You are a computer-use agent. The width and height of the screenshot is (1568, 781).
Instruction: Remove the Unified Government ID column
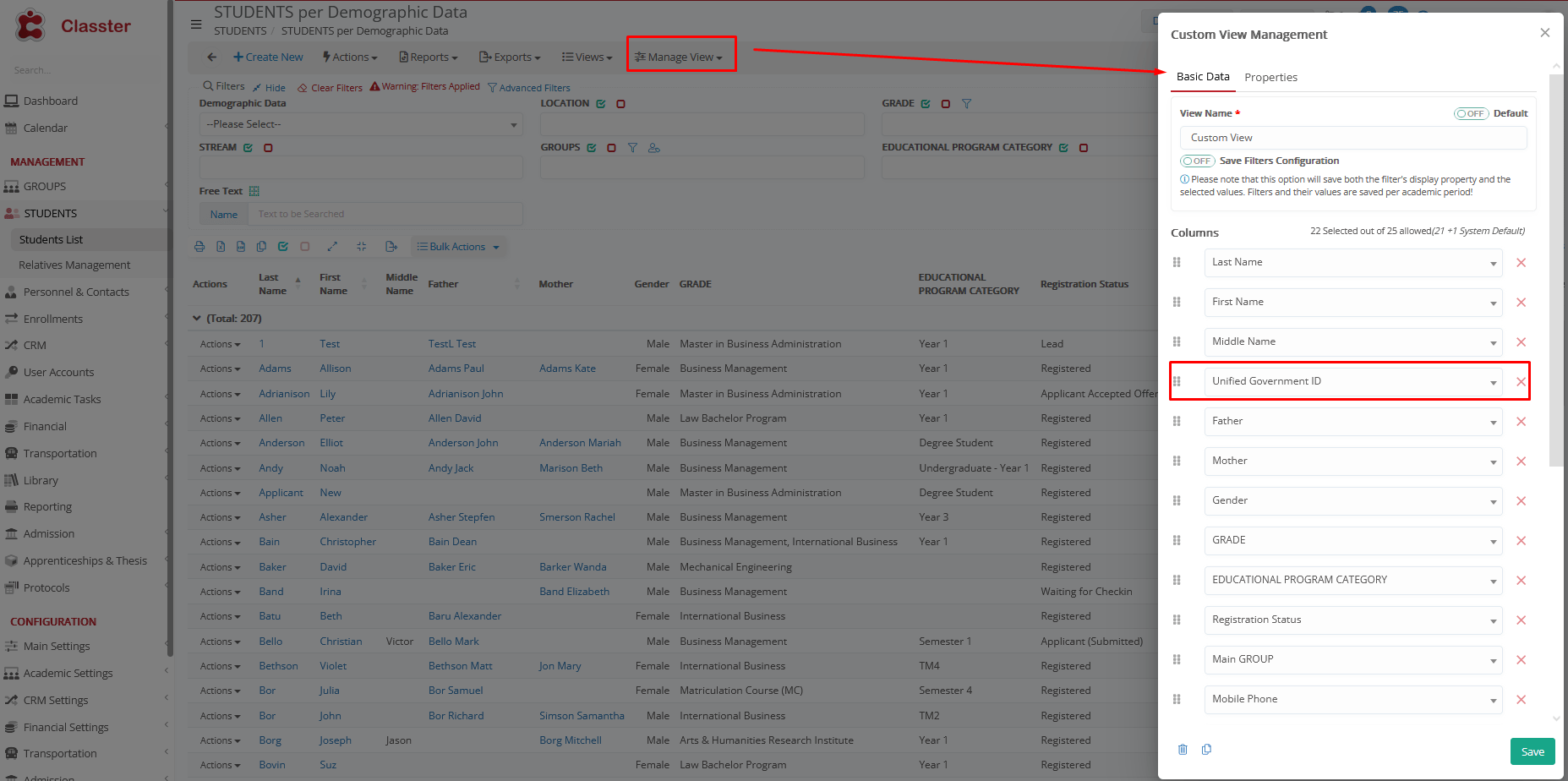1521,382
